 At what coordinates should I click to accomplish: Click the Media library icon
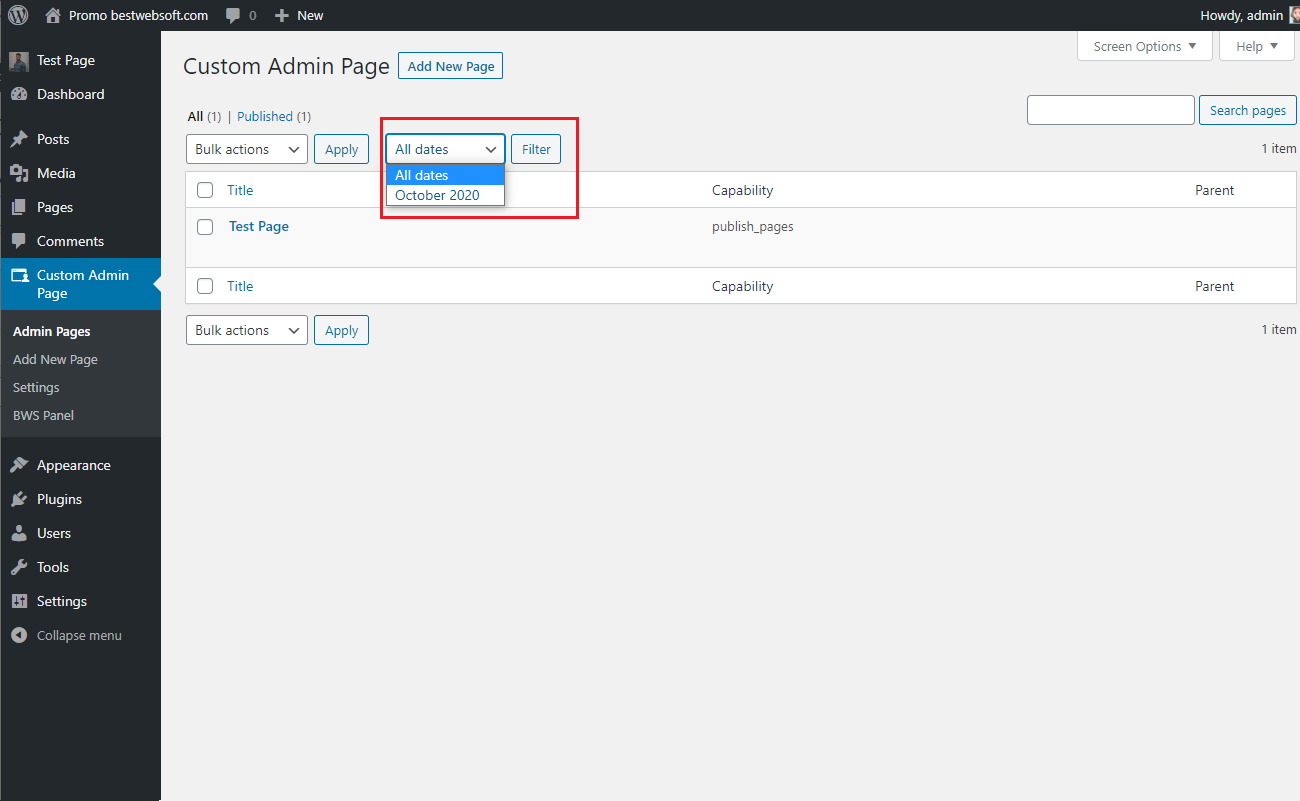(x=19, y=173)
